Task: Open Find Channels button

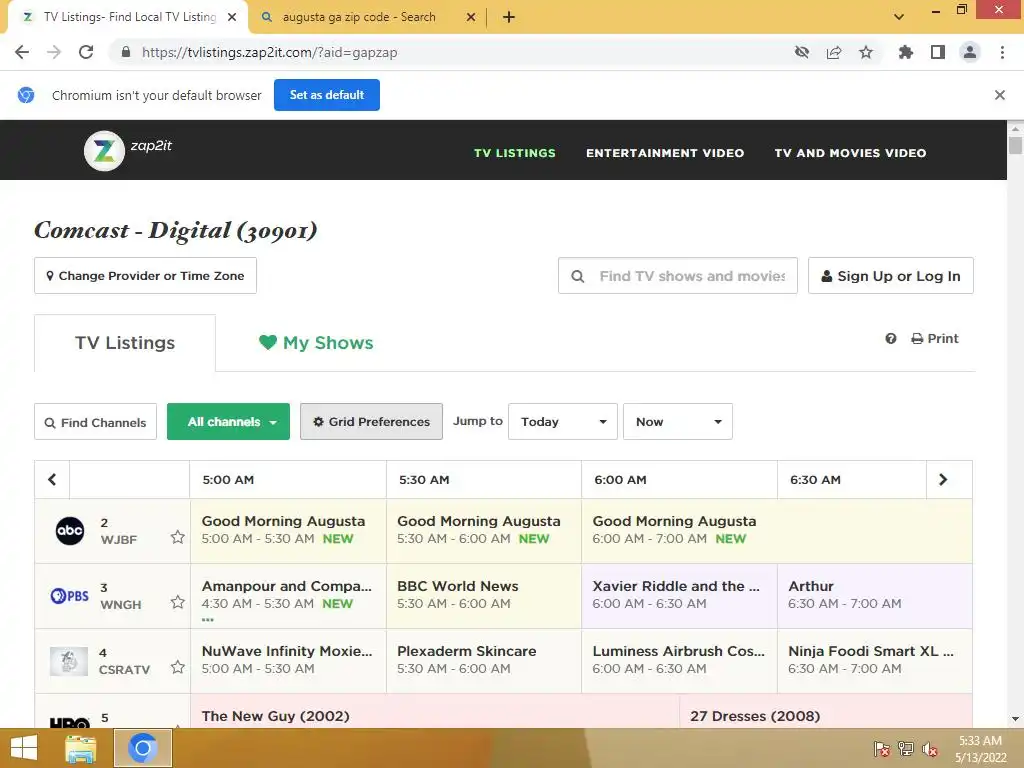Action: click(x=95, y=422)
